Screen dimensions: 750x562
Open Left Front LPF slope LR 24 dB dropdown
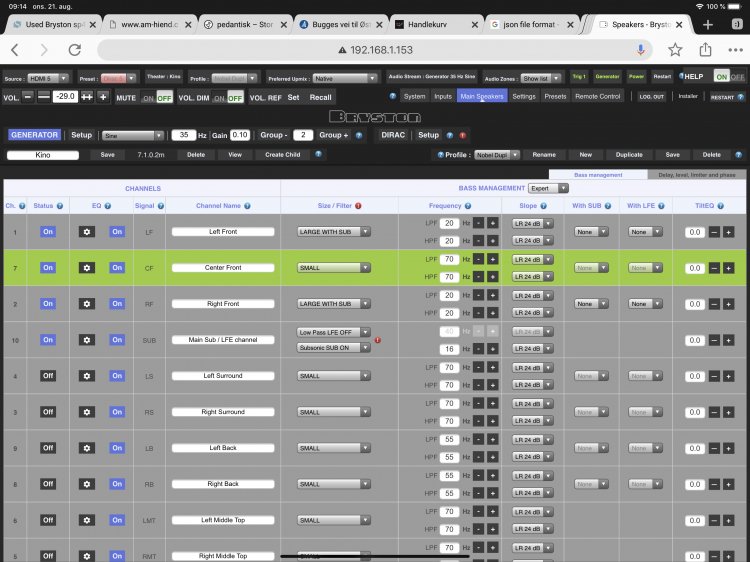tap(532, 223)
